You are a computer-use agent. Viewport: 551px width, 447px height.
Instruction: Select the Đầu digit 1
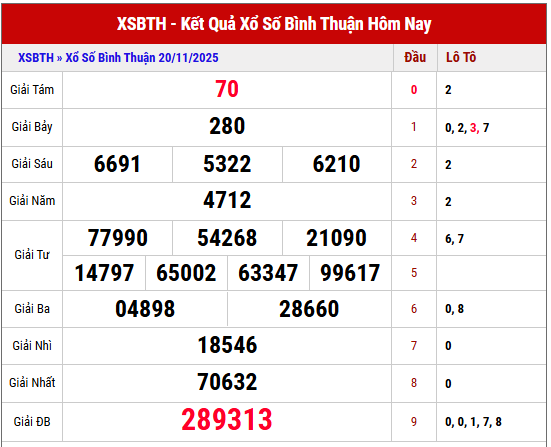coord(414,127)
